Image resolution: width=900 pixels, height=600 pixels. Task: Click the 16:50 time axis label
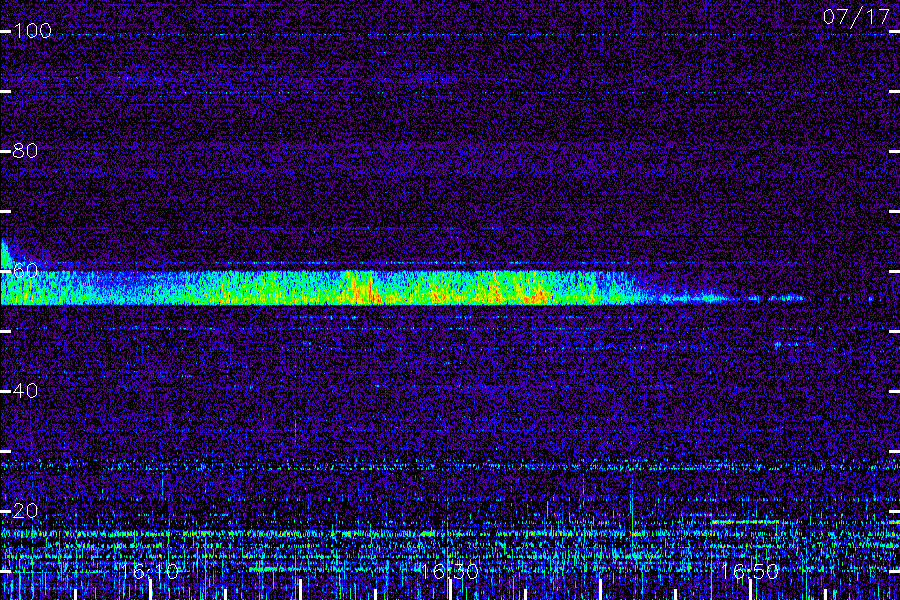(750, 571)
